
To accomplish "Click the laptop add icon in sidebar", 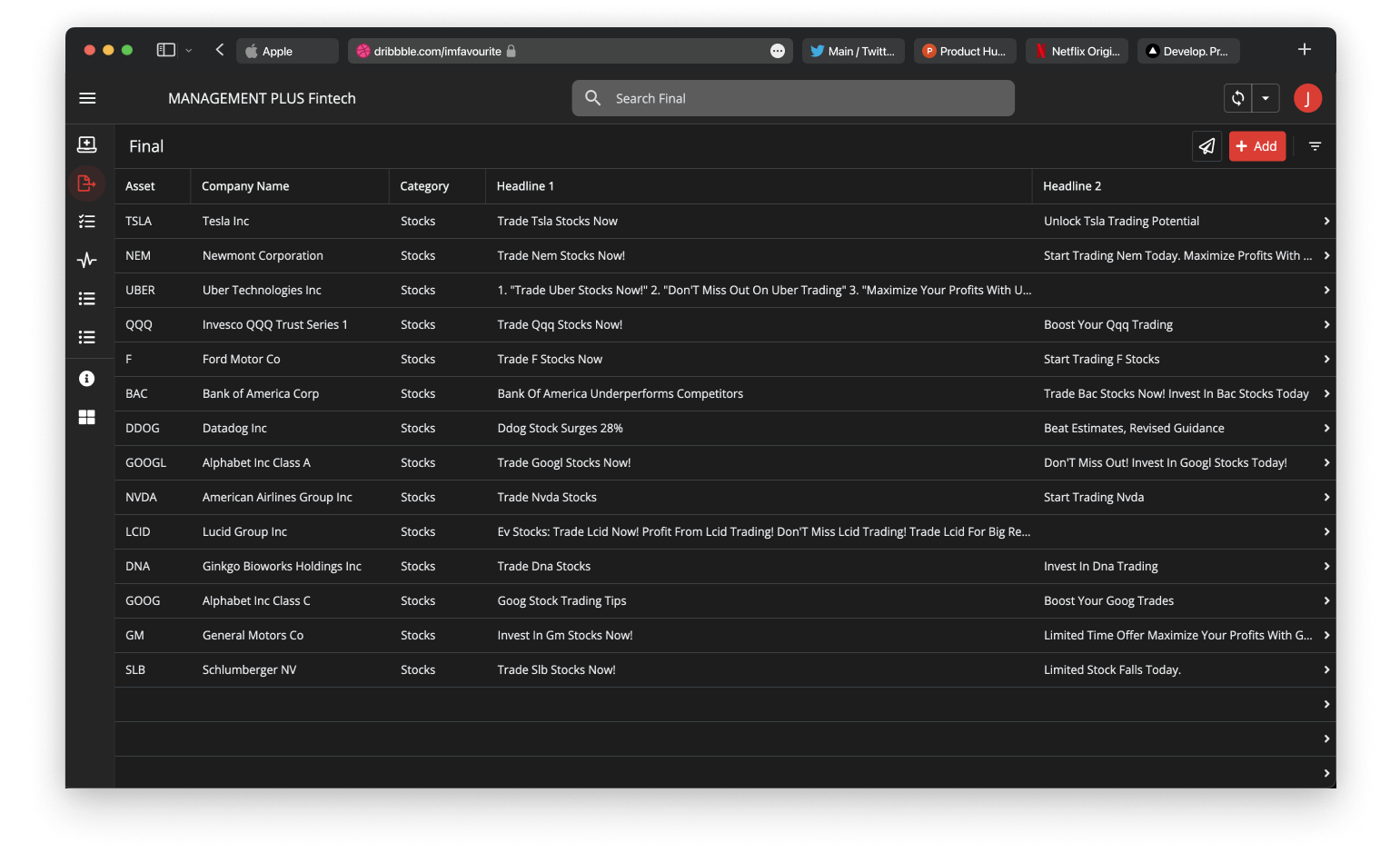I will [x=87, y=145].
